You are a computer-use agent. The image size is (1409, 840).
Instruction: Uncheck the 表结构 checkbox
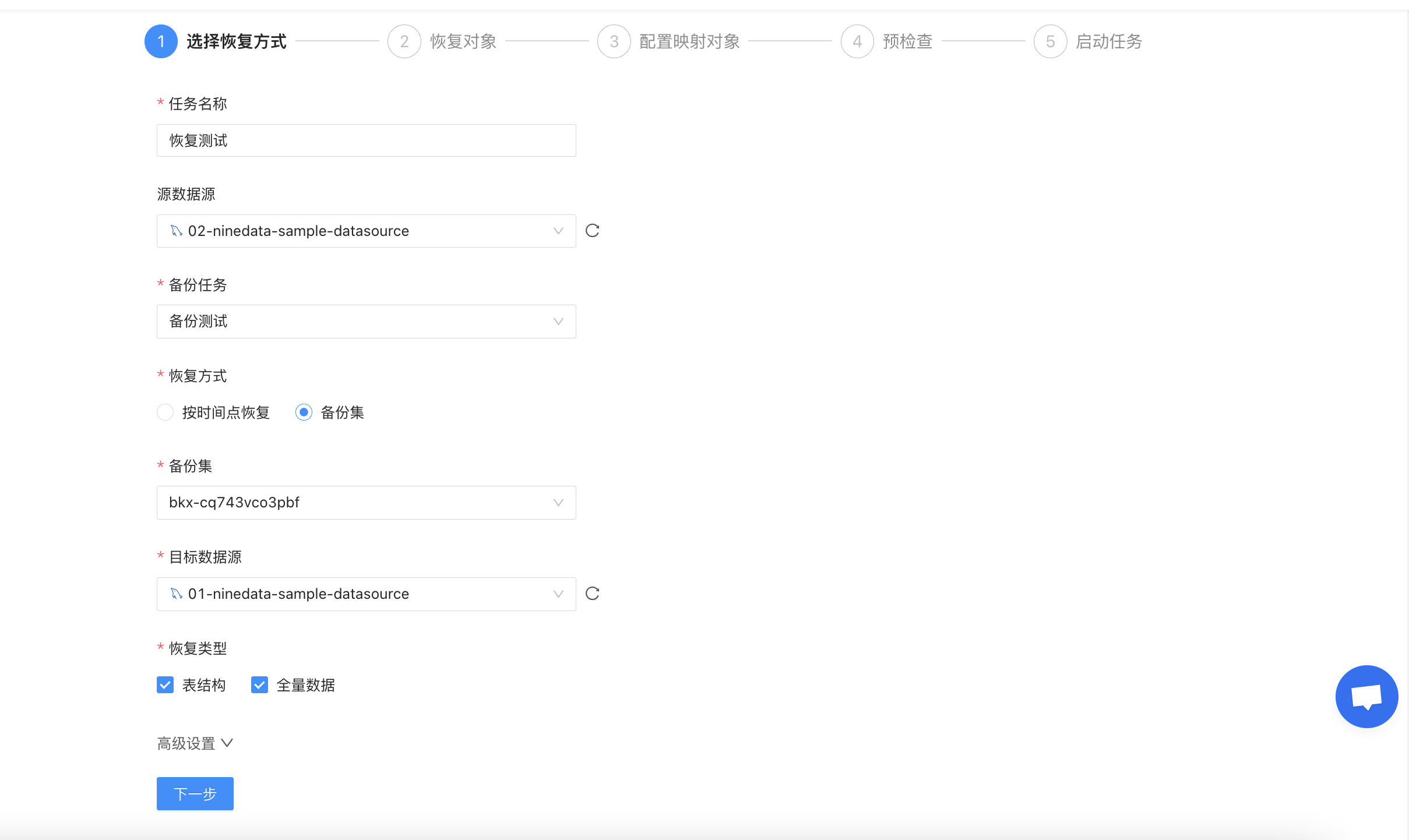point(165,685)
